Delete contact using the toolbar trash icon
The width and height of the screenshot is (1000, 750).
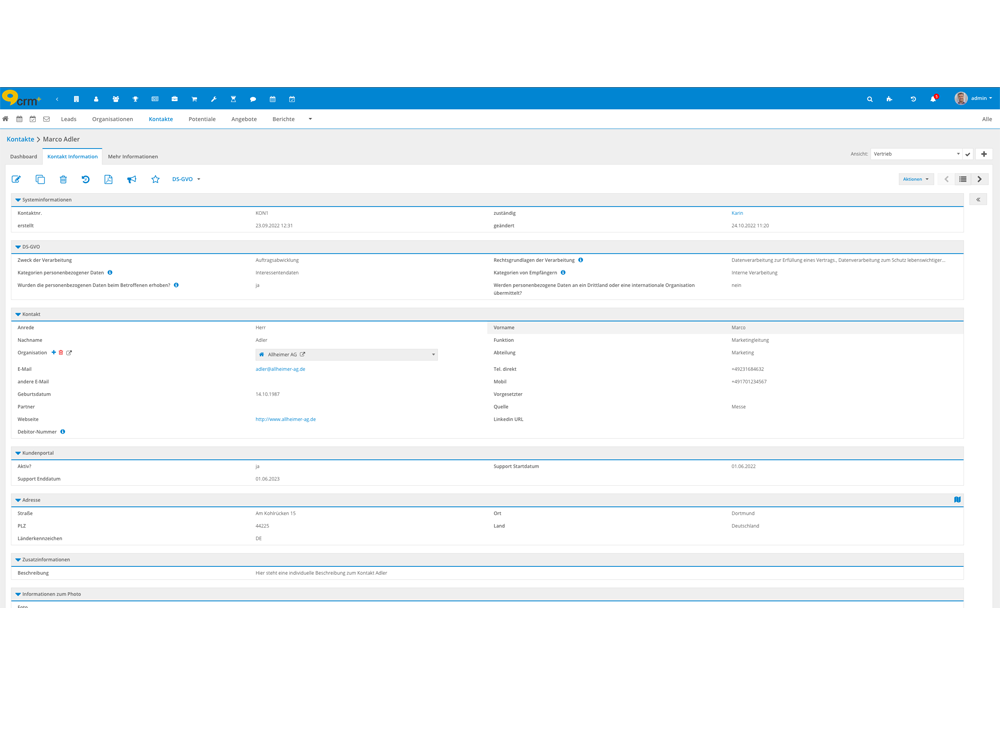click(x=63, y=179)
